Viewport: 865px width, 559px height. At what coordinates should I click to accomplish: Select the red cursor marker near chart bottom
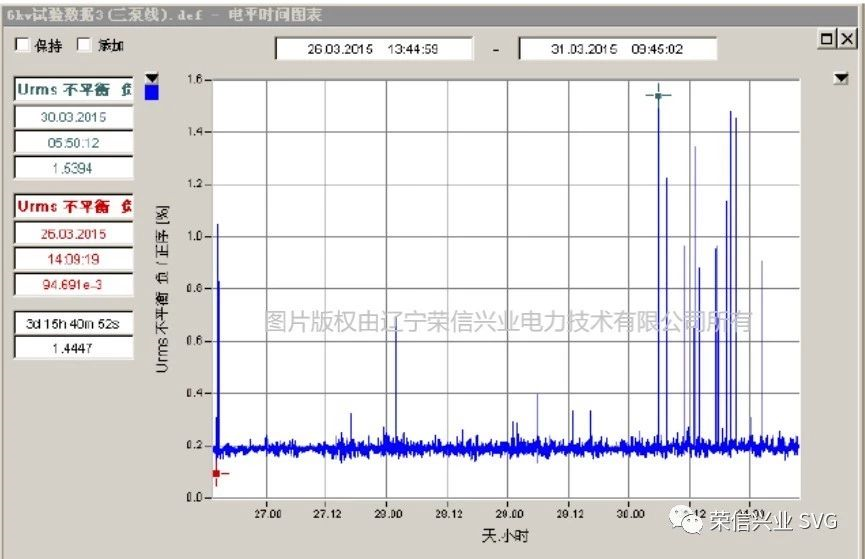coord(216,473)
